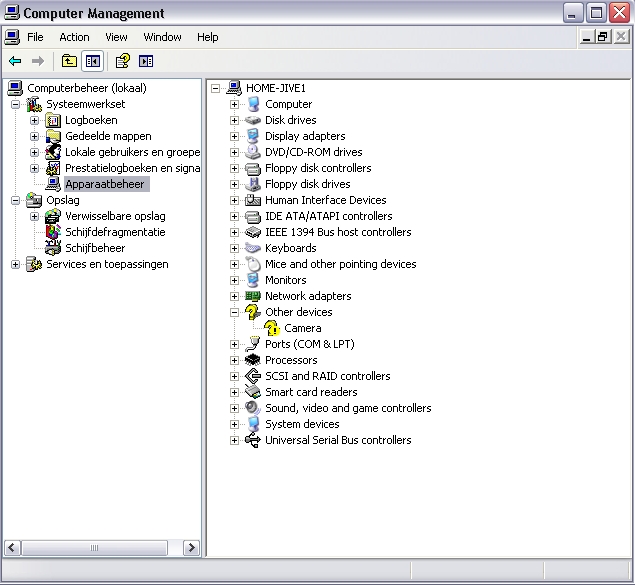Click the Show/Hide Action Pane toolbar icon

tap(146, 61)
